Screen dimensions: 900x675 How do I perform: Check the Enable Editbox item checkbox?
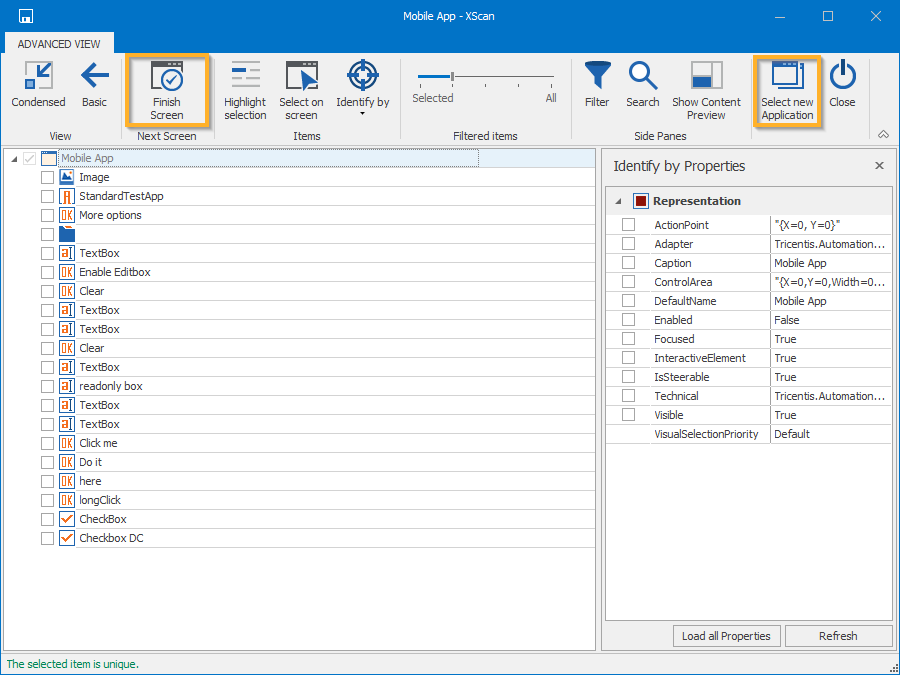point(47,272)
